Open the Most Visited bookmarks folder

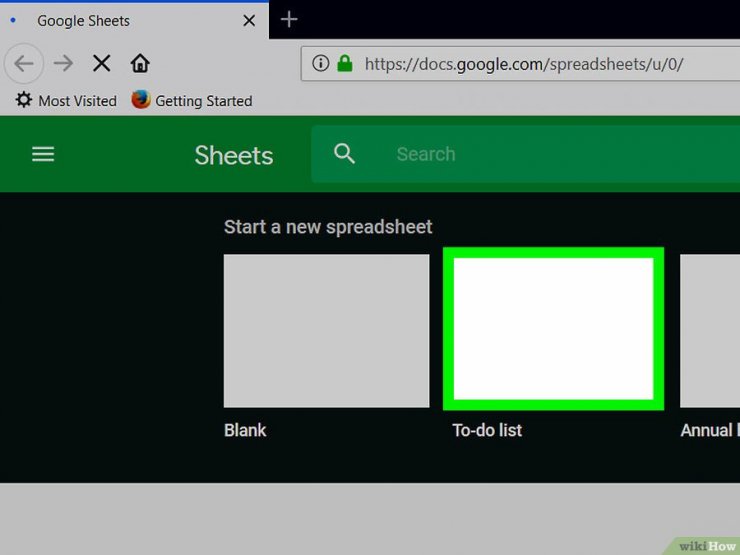(66, 100)
